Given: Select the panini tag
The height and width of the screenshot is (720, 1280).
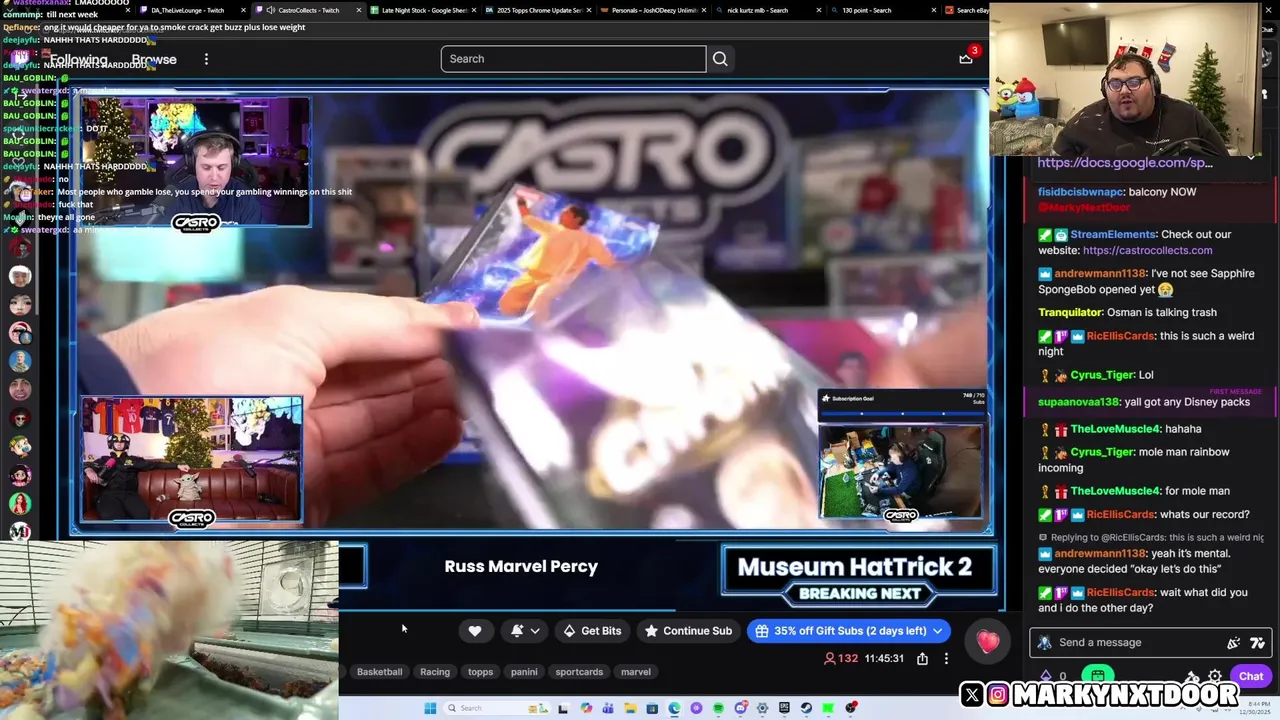Looking at the screenshot, I should (x=524, y=672).
